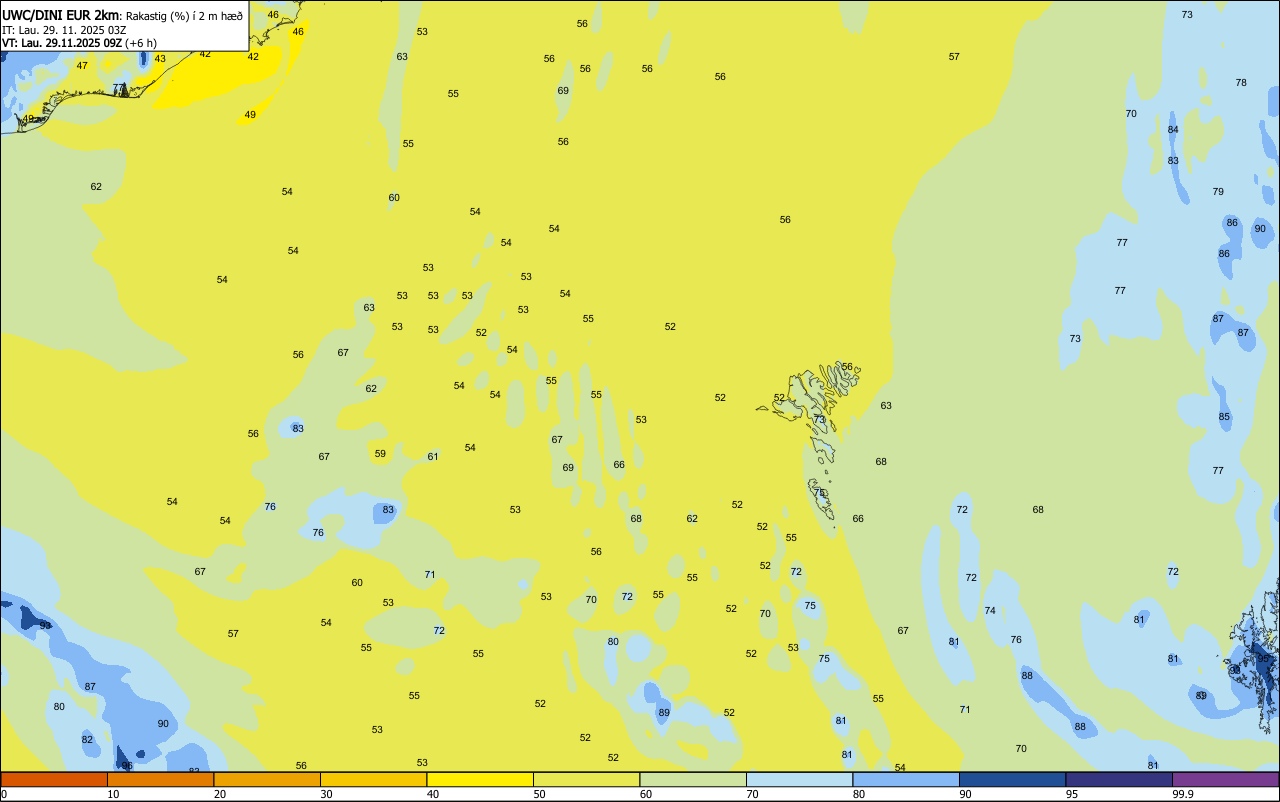
Task: Select the '95' legend scale label
Action: pyautogui.click(x=1072, y=794)
